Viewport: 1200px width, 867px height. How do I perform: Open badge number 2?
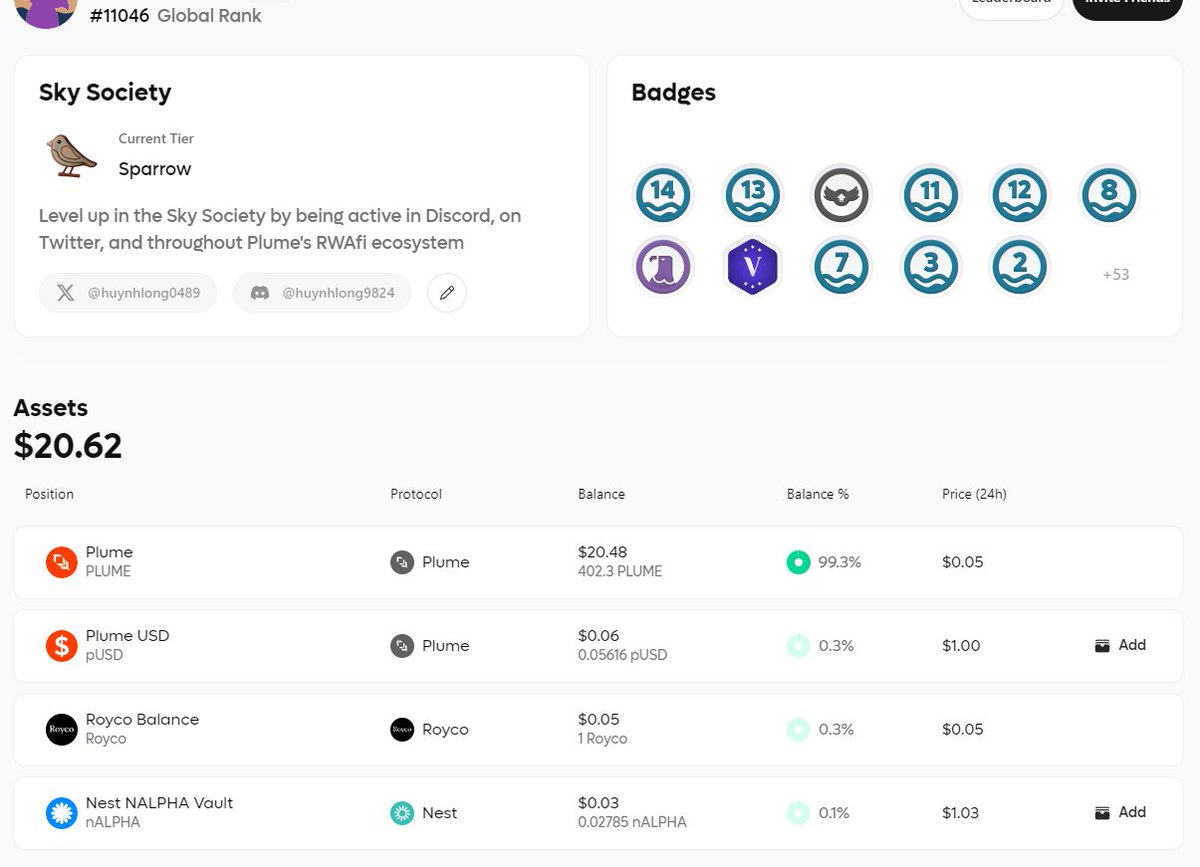coord(1019,267)
